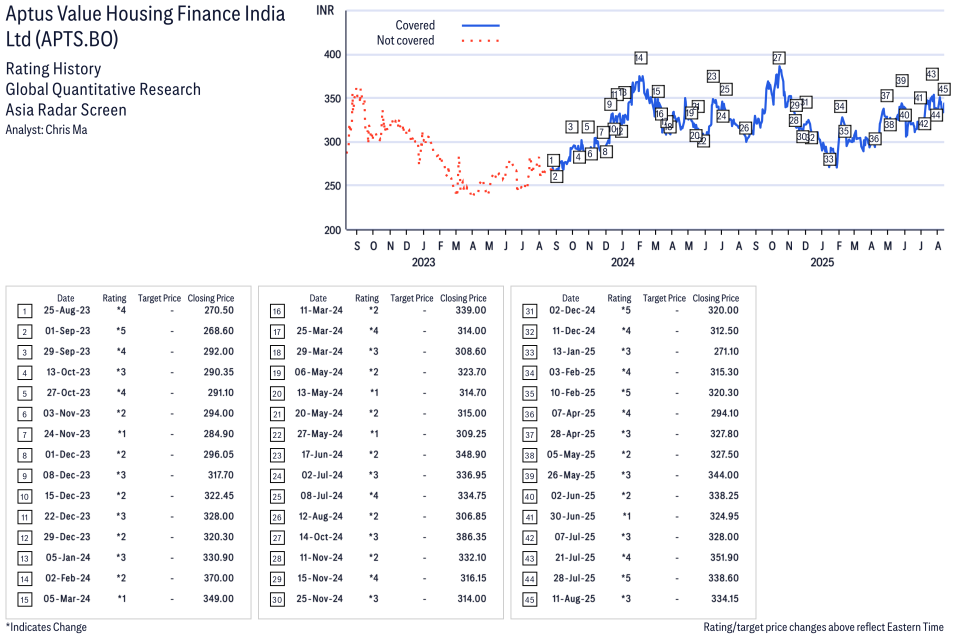Select chart marker 27 at the highest peak
Viewport: 955px width, 634px height.
pos(778,58)
